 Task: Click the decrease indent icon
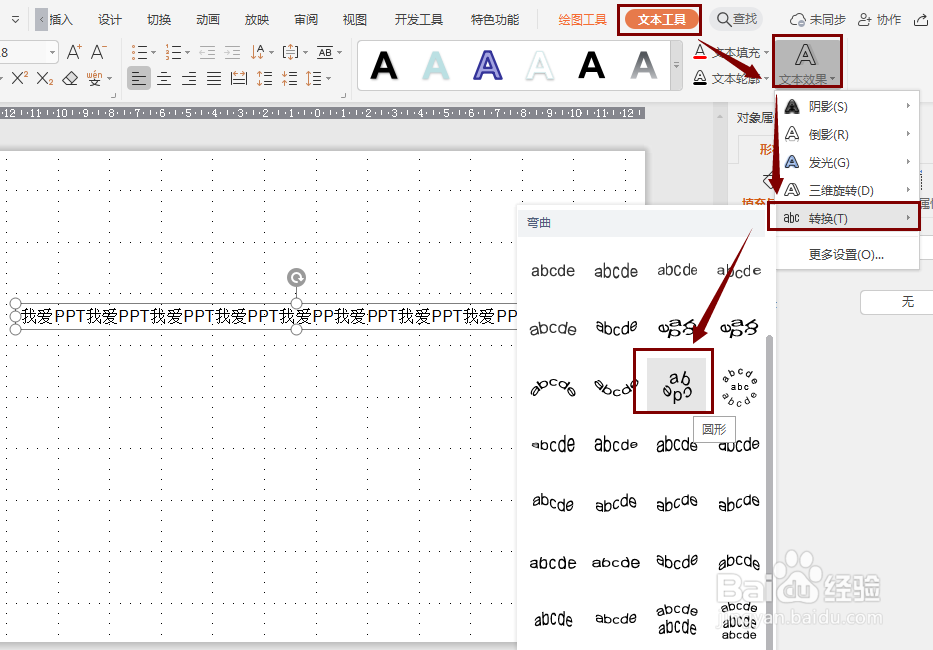207,52
